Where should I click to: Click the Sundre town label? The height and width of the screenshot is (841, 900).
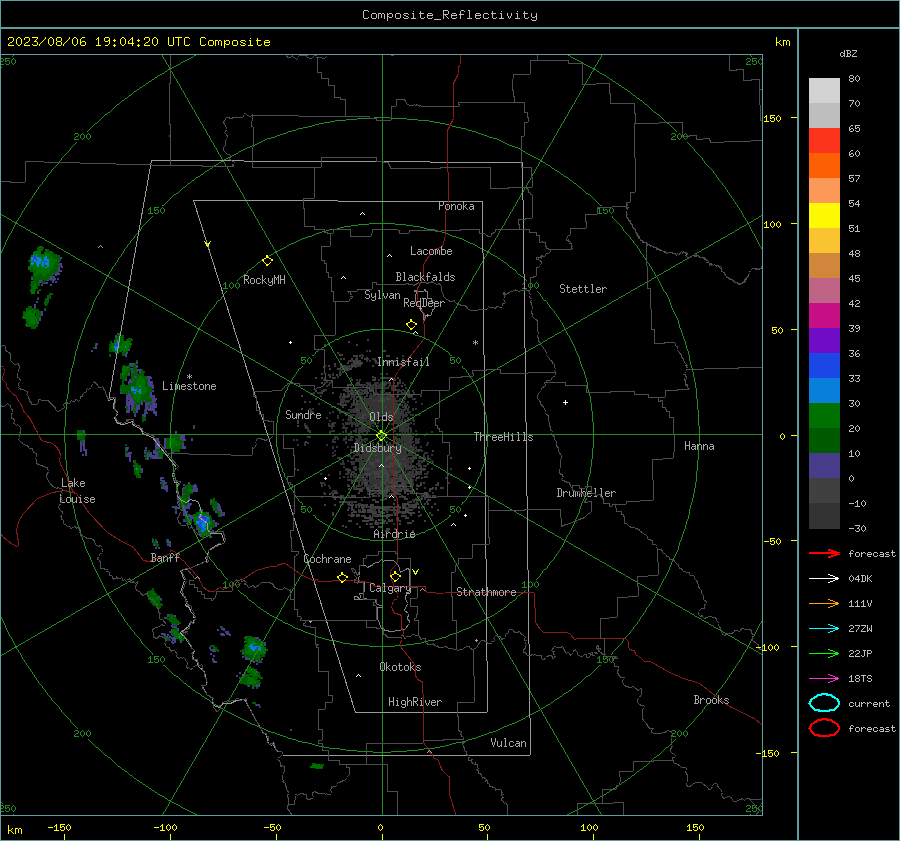pos(303,415)
